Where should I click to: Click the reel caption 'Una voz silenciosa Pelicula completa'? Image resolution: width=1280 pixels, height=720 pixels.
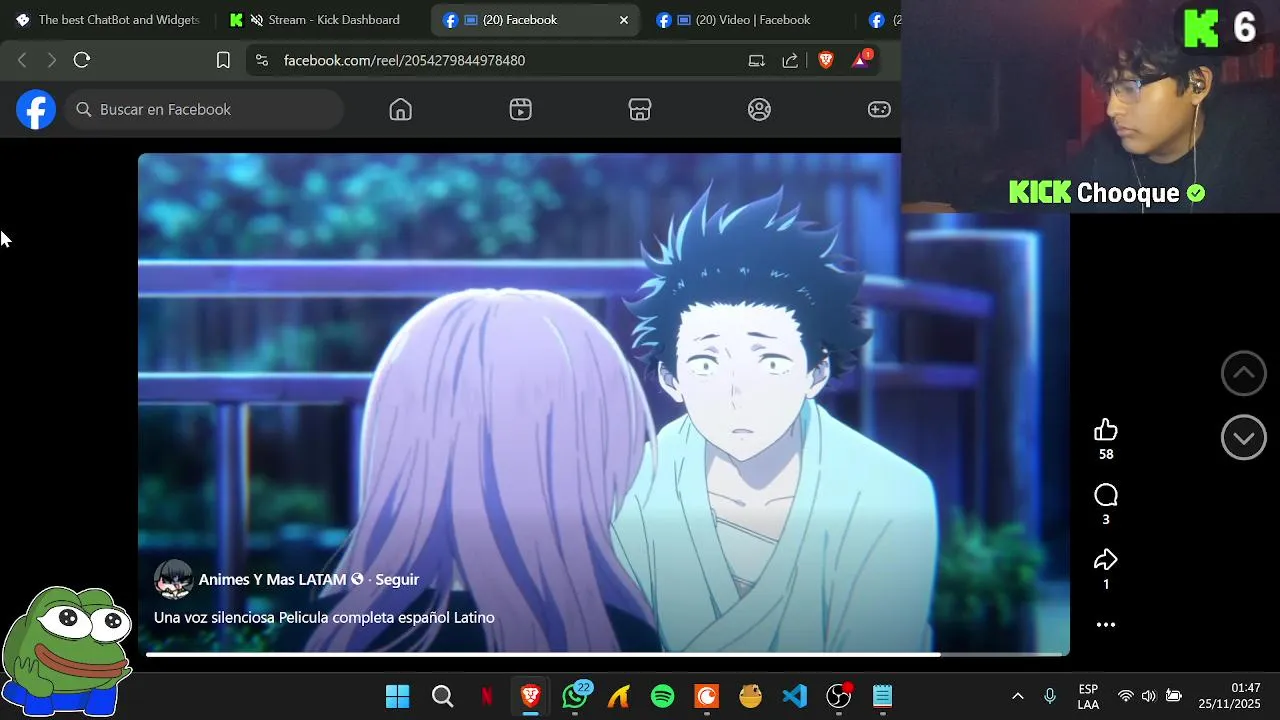[324, 617]
